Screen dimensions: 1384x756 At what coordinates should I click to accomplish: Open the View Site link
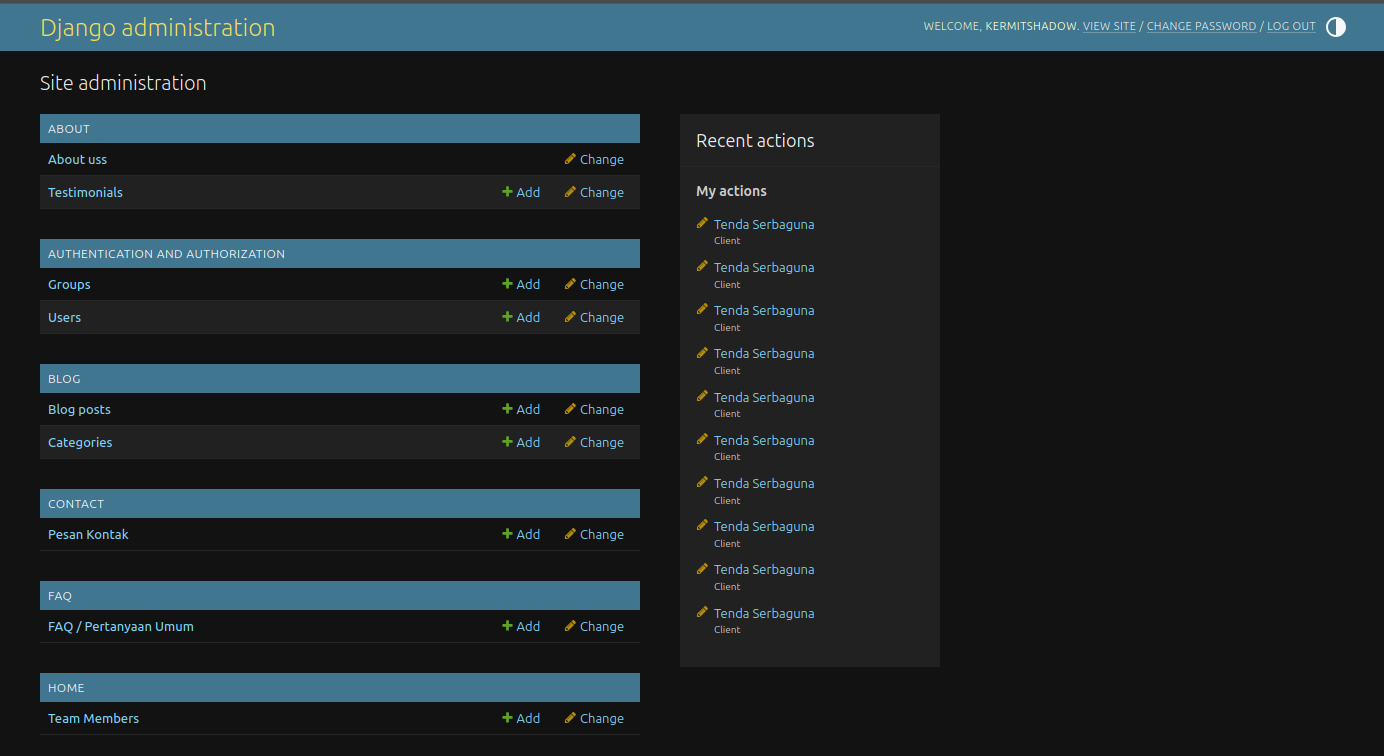click(x=1109, y=27)
